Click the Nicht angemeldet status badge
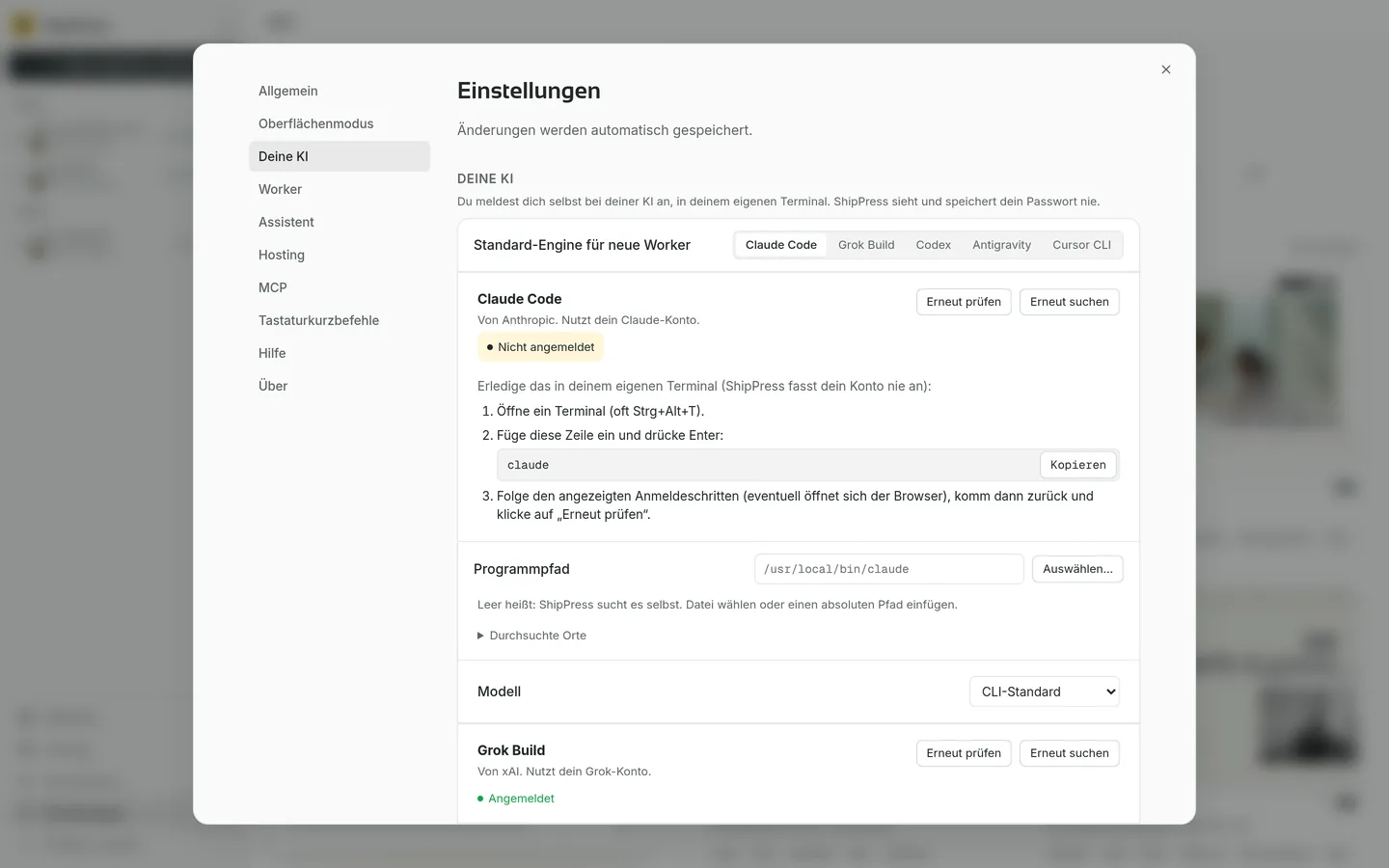 (x=540, y=347)
